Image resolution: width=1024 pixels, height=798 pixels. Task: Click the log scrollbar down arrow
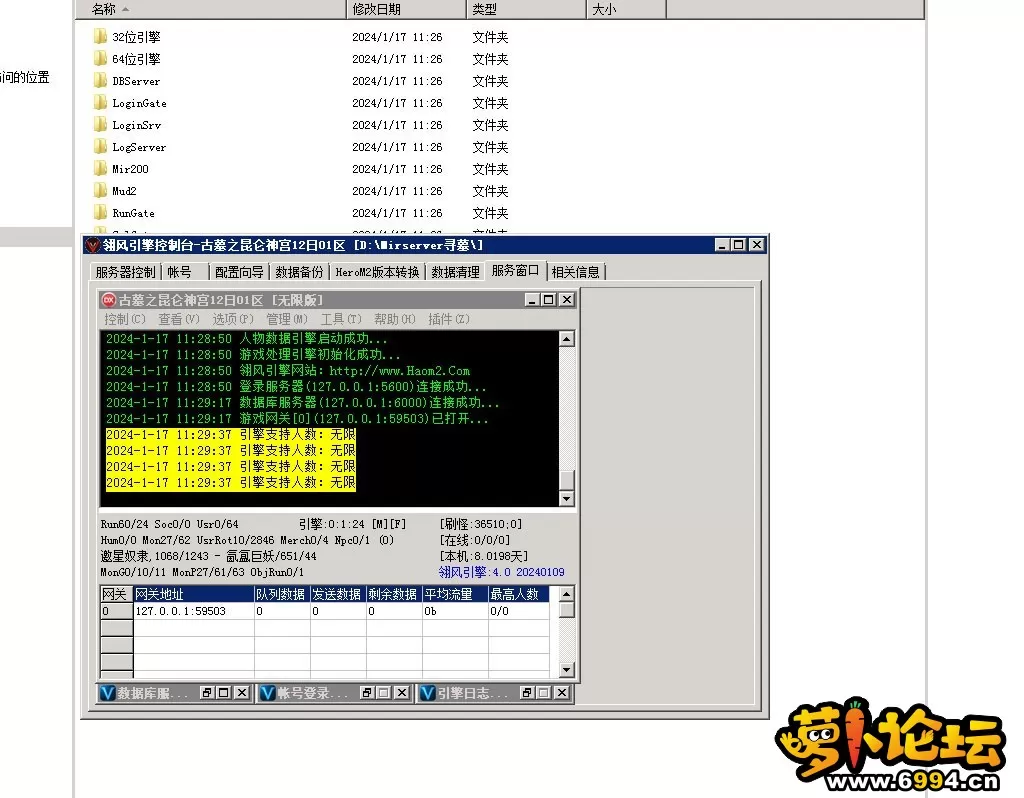click(566, 498)
